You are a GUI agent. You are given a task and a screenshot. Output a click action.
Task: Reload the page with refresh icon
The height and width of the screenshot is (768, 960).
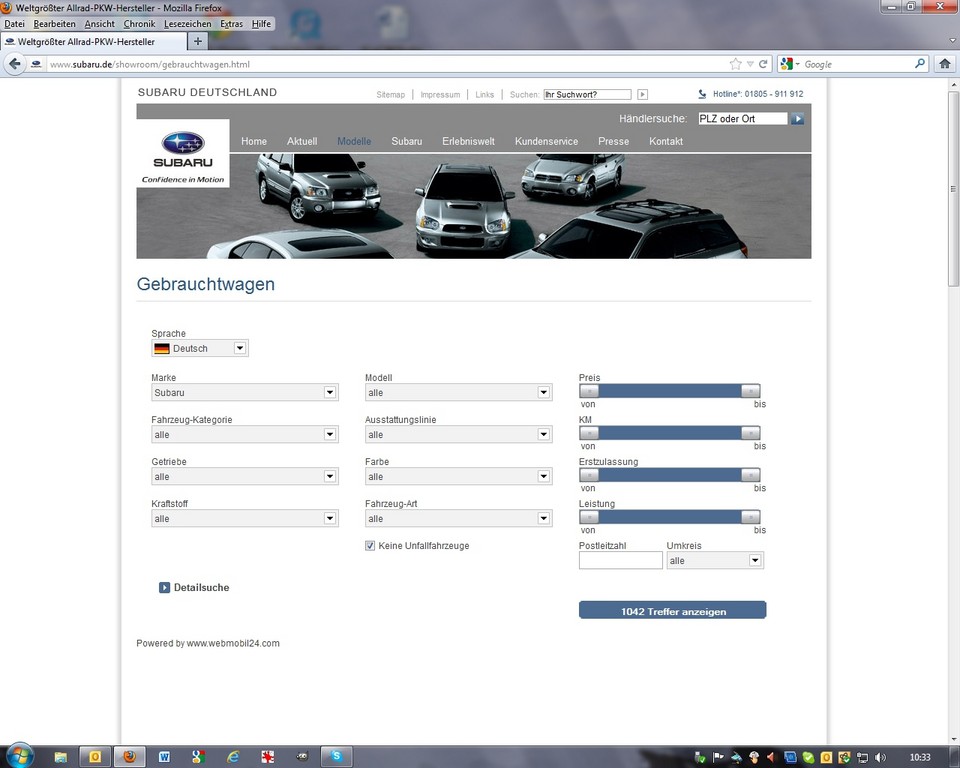click(x=763, y=64)
